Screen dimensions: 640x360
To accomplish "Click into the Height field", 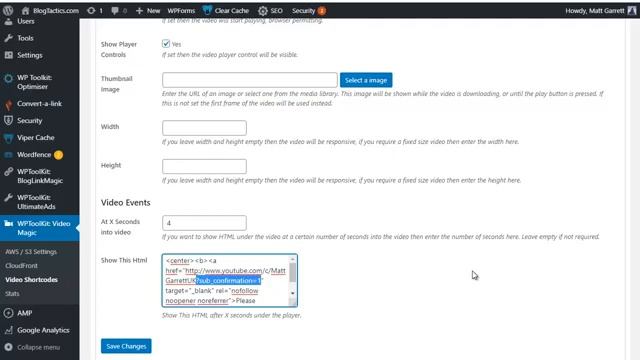I will pyautogui.click(x=204, y=166).
